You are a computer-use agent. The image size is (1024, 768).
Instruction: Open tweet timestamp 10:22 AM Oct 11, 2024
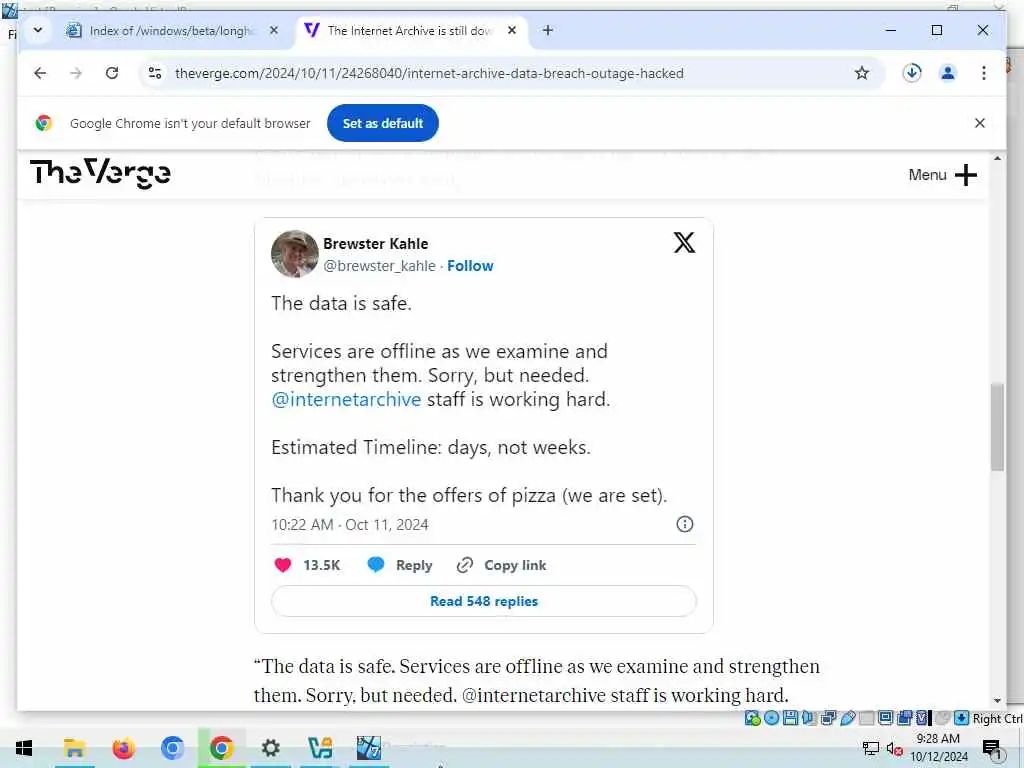click(350, 524)
